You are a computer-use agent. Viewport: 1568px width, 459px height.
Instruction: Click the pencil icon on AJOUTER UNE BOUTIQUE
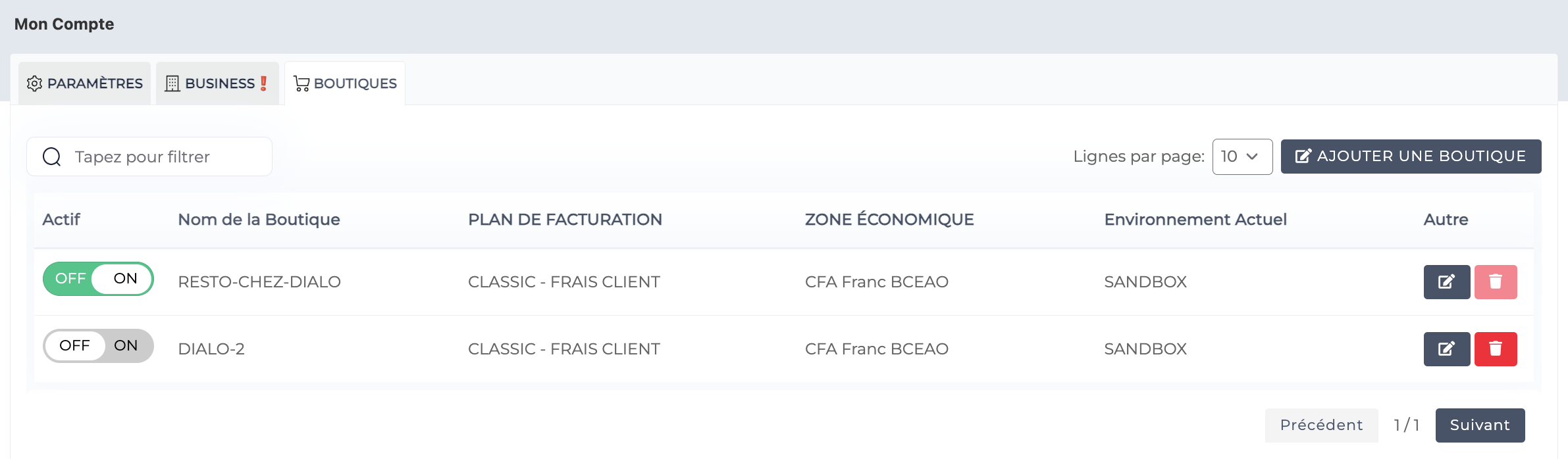[x=1305, y=156]
